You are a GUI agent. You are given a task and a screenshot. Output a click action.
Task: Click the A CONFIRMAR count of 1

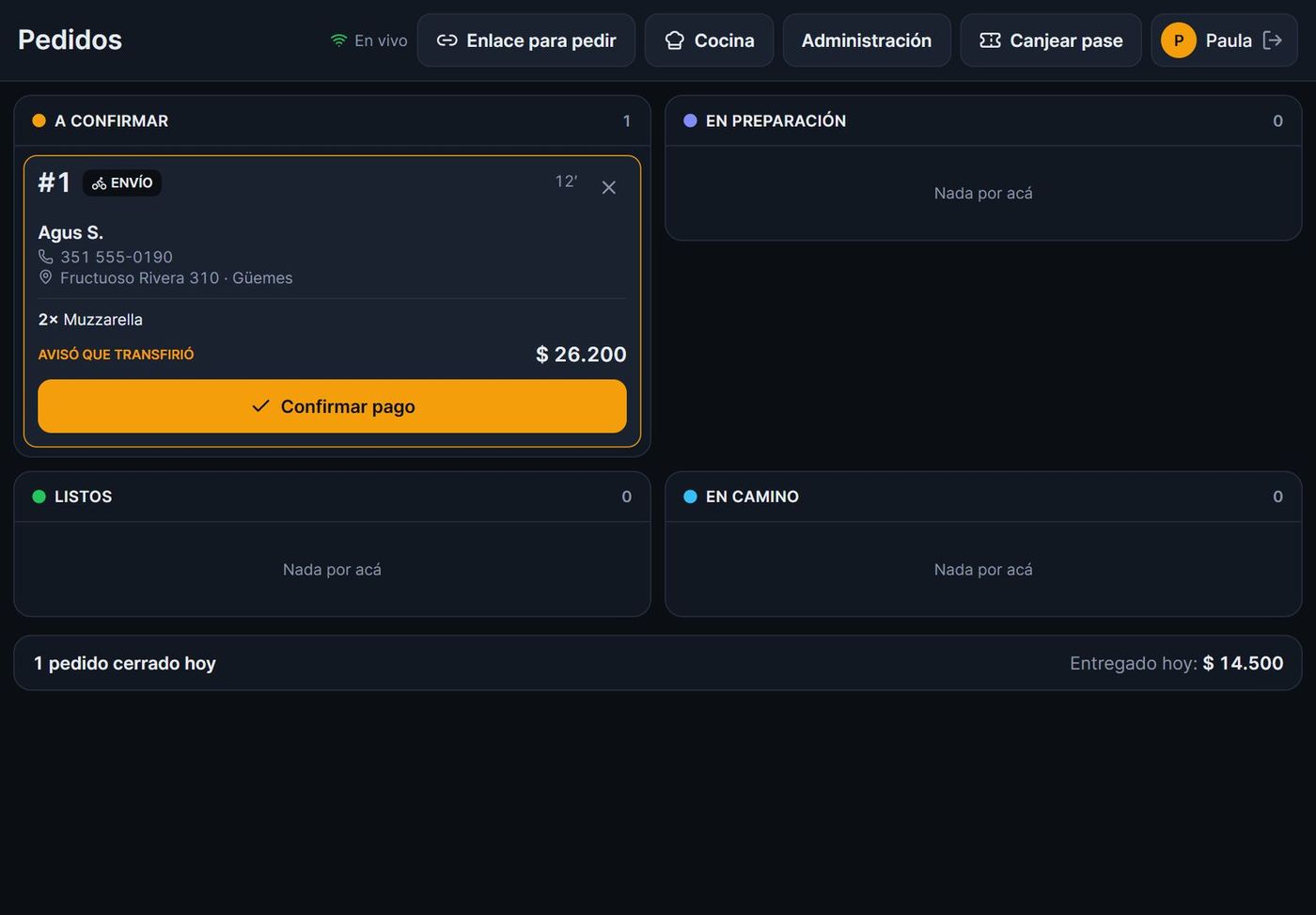click(627, 120)
